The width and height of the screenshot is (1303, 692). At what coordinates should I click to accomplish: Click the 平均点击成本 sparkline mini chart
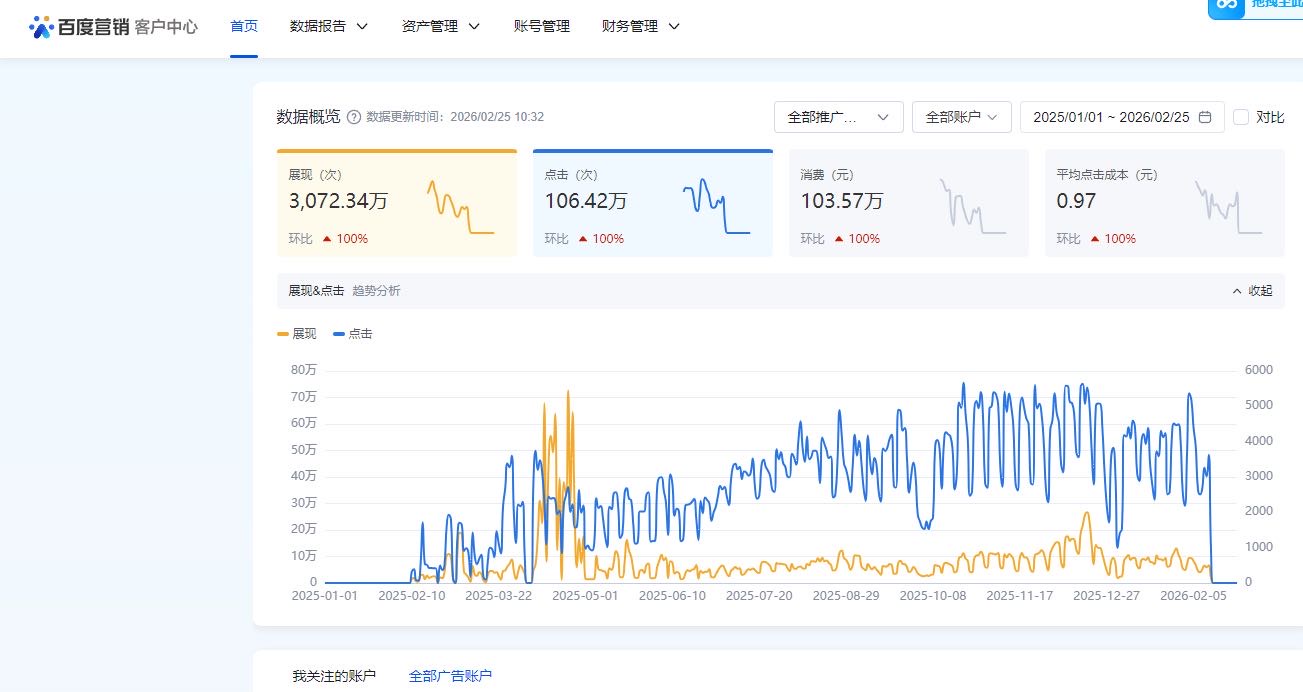[1228, 207]
